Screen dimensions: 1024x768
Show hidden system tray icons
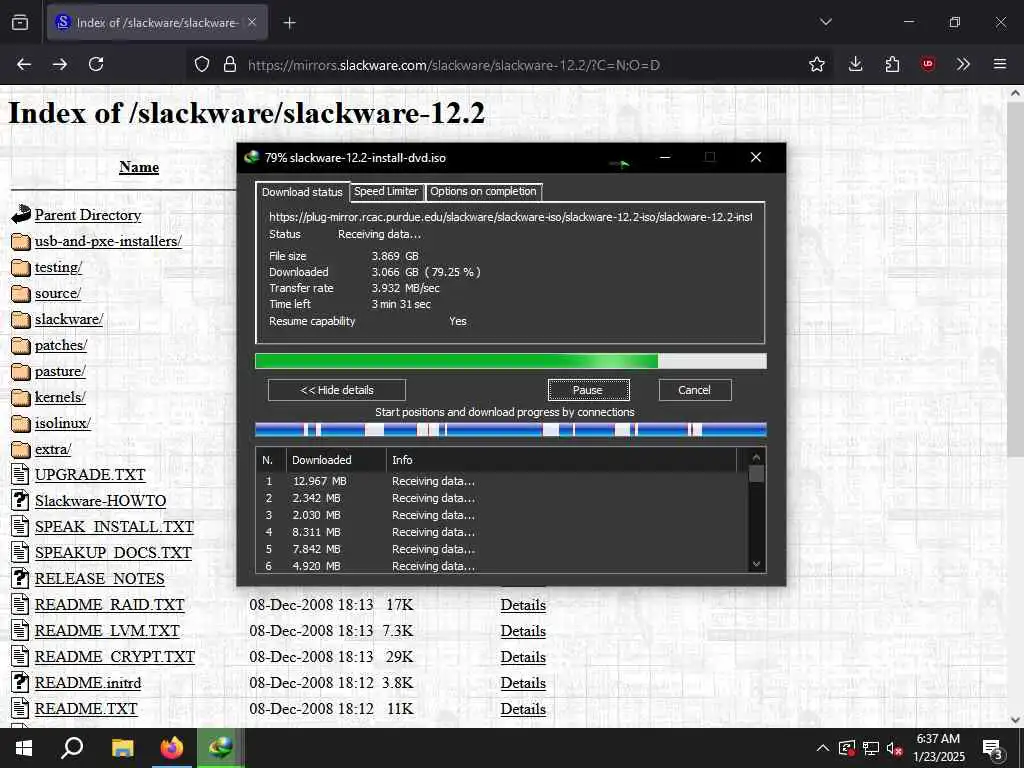(x=823, y=748)
